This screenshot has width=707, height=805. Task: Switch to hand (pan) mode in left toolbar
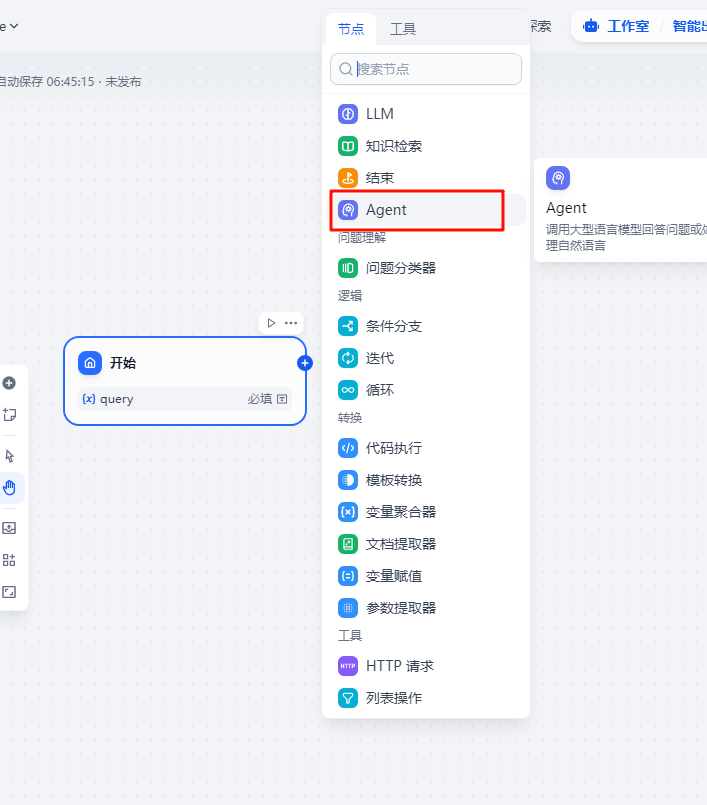tap(10, 488)
